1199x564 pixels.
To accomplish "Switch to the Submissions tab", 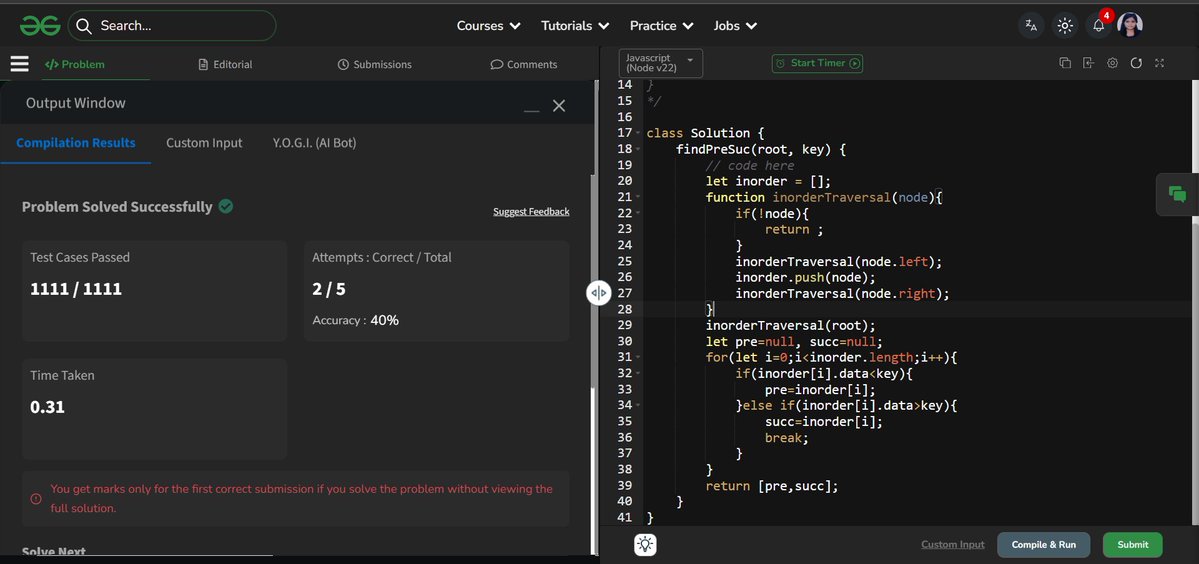I will [375, 64].
